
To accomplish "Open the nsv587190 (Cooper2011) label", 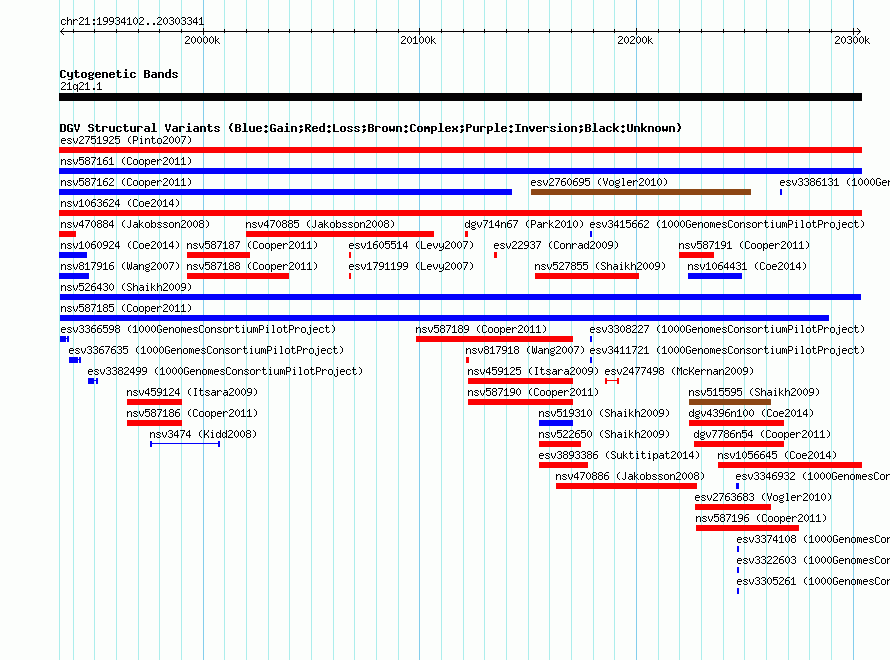I will pyautogui.click(x=533, y=392).
